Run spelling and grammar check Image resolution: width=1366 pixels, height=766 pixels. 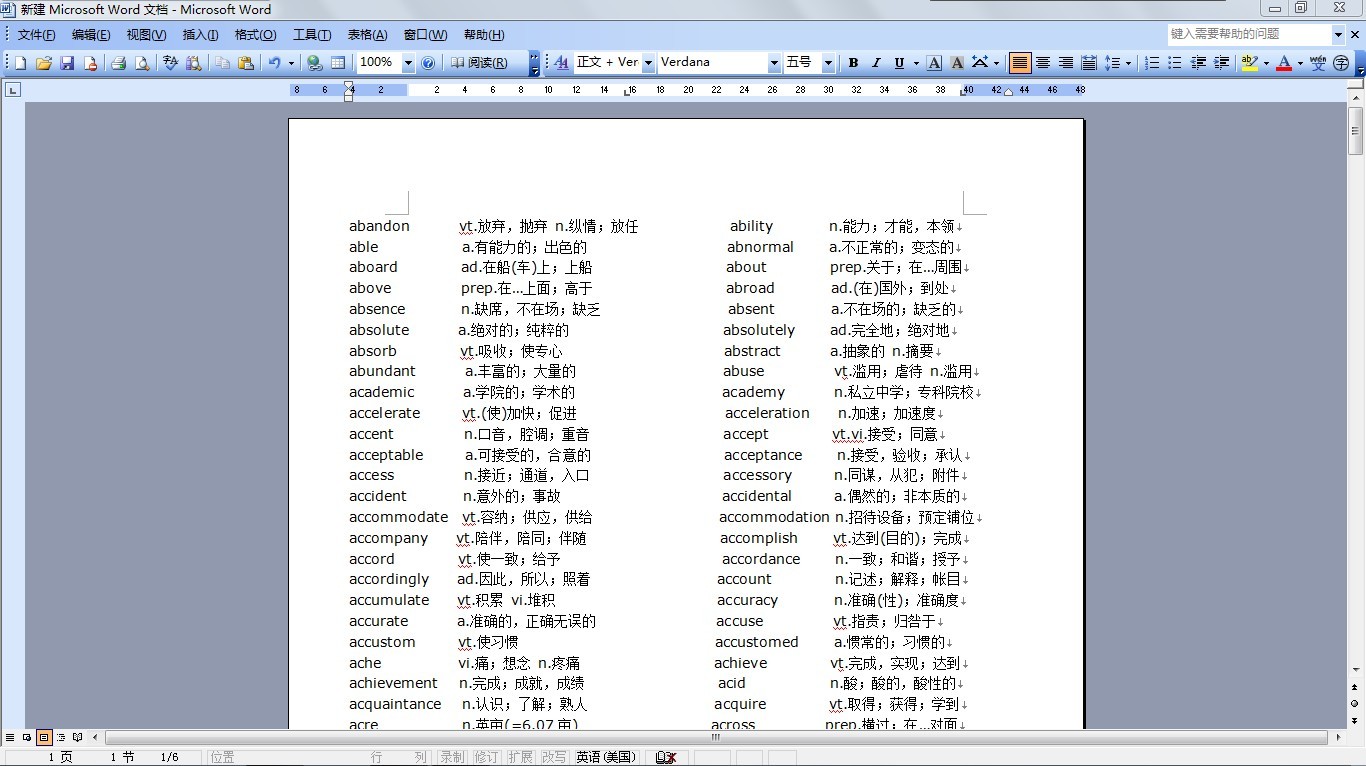coord(170,62)
